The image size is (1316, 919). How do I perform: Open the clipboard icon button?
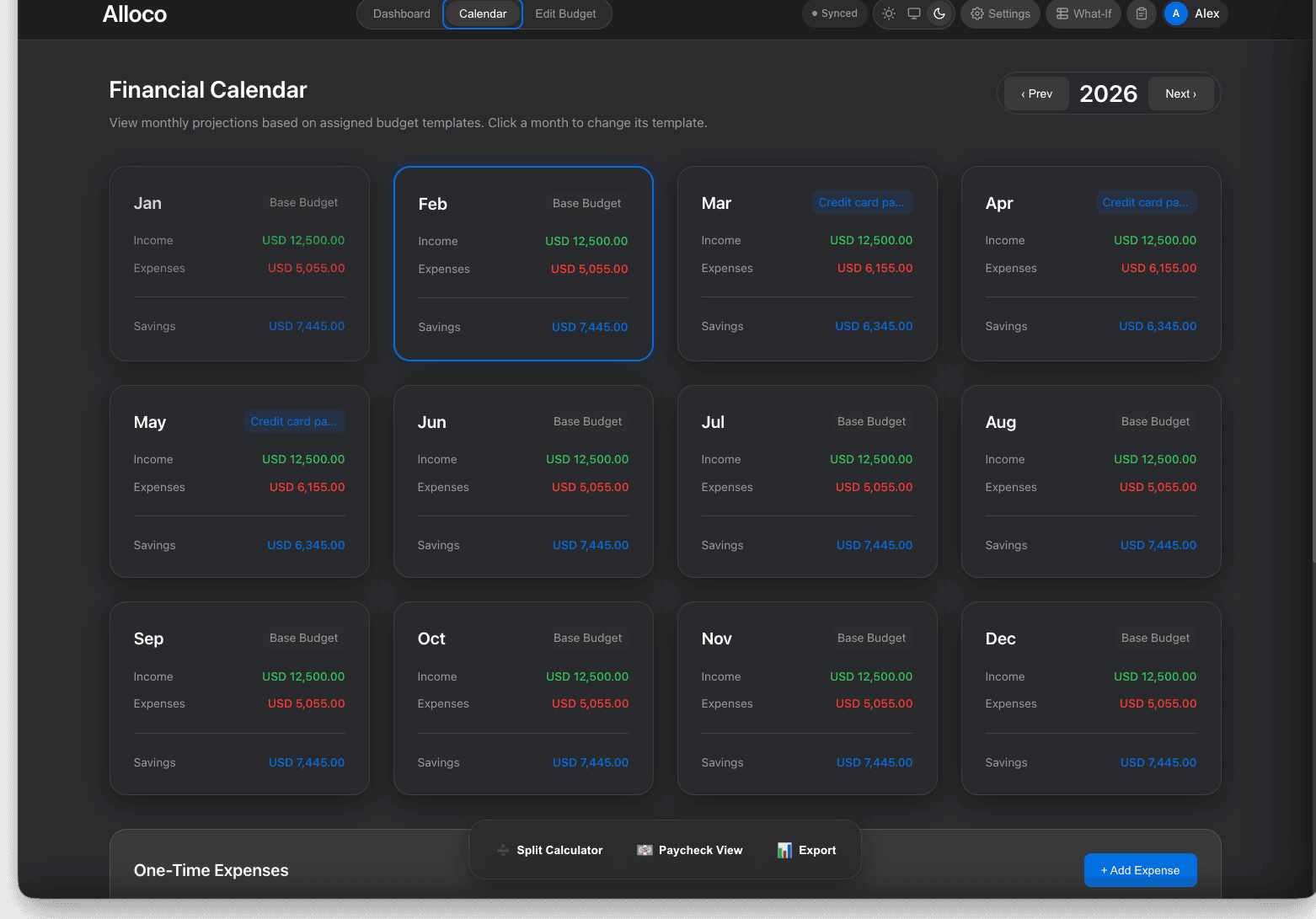[1142, 13]
